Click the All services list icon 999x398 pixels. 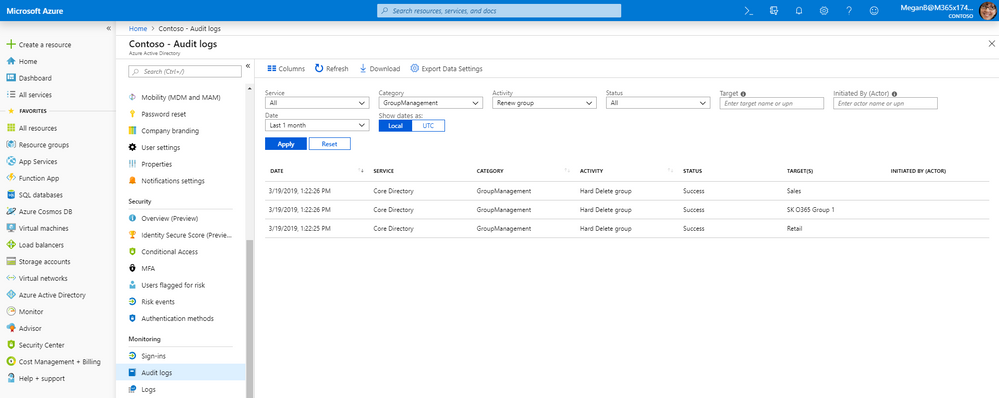[11, 94]
